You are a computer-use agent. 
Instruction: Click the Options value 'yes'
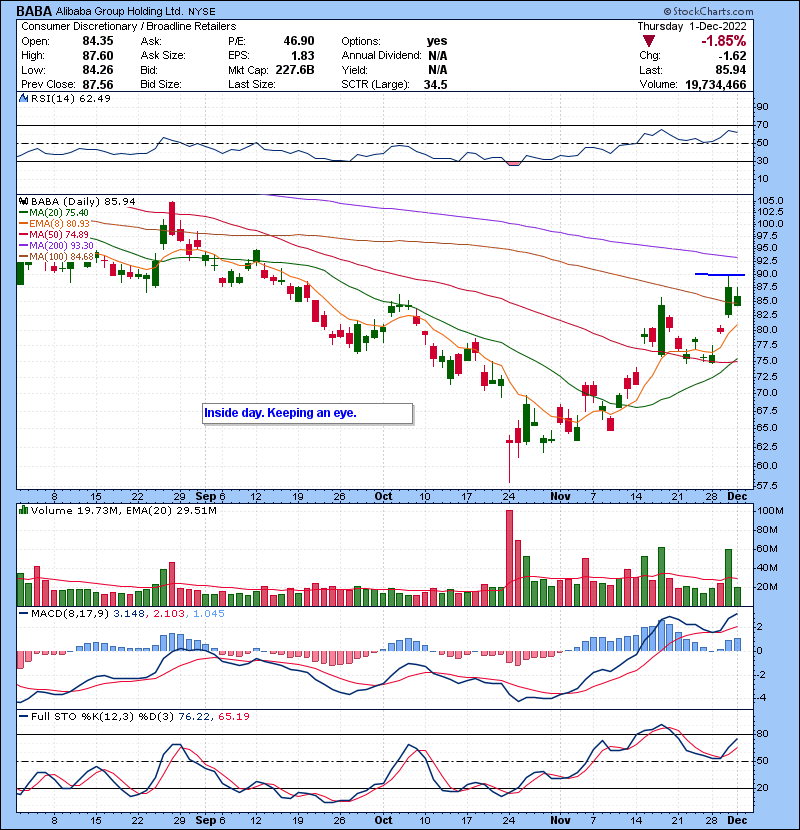(437, 41)
